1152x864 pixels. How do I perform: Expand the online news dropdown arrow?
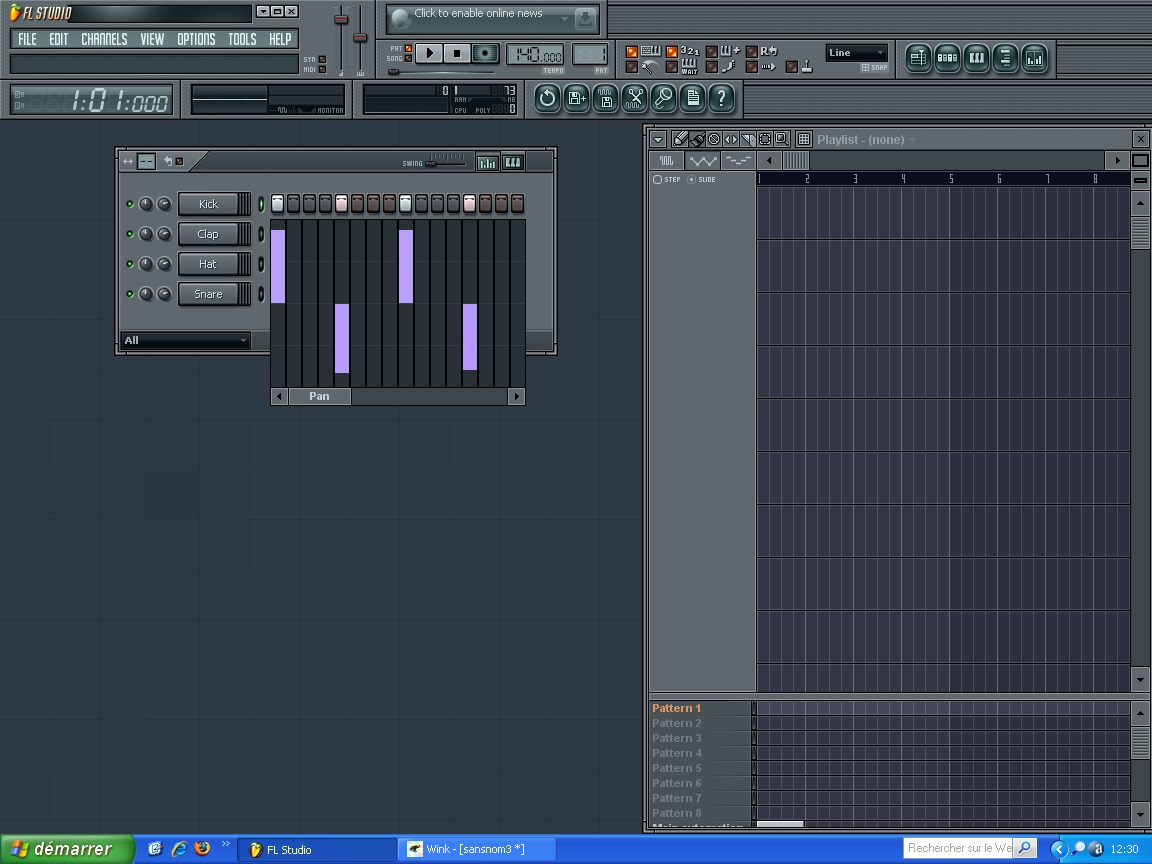[x=564, y=18]
